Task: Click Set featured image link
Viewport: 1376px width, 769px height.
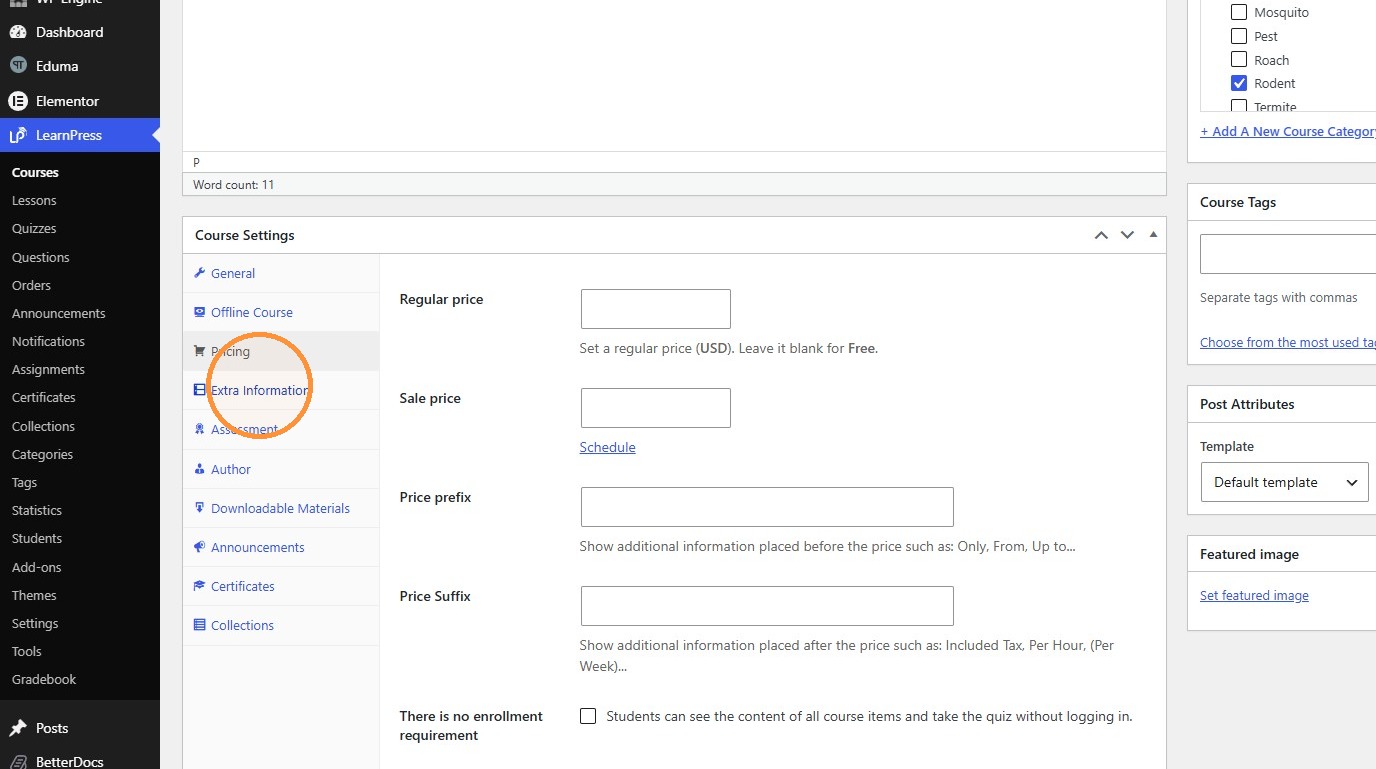Action: 1254,595
